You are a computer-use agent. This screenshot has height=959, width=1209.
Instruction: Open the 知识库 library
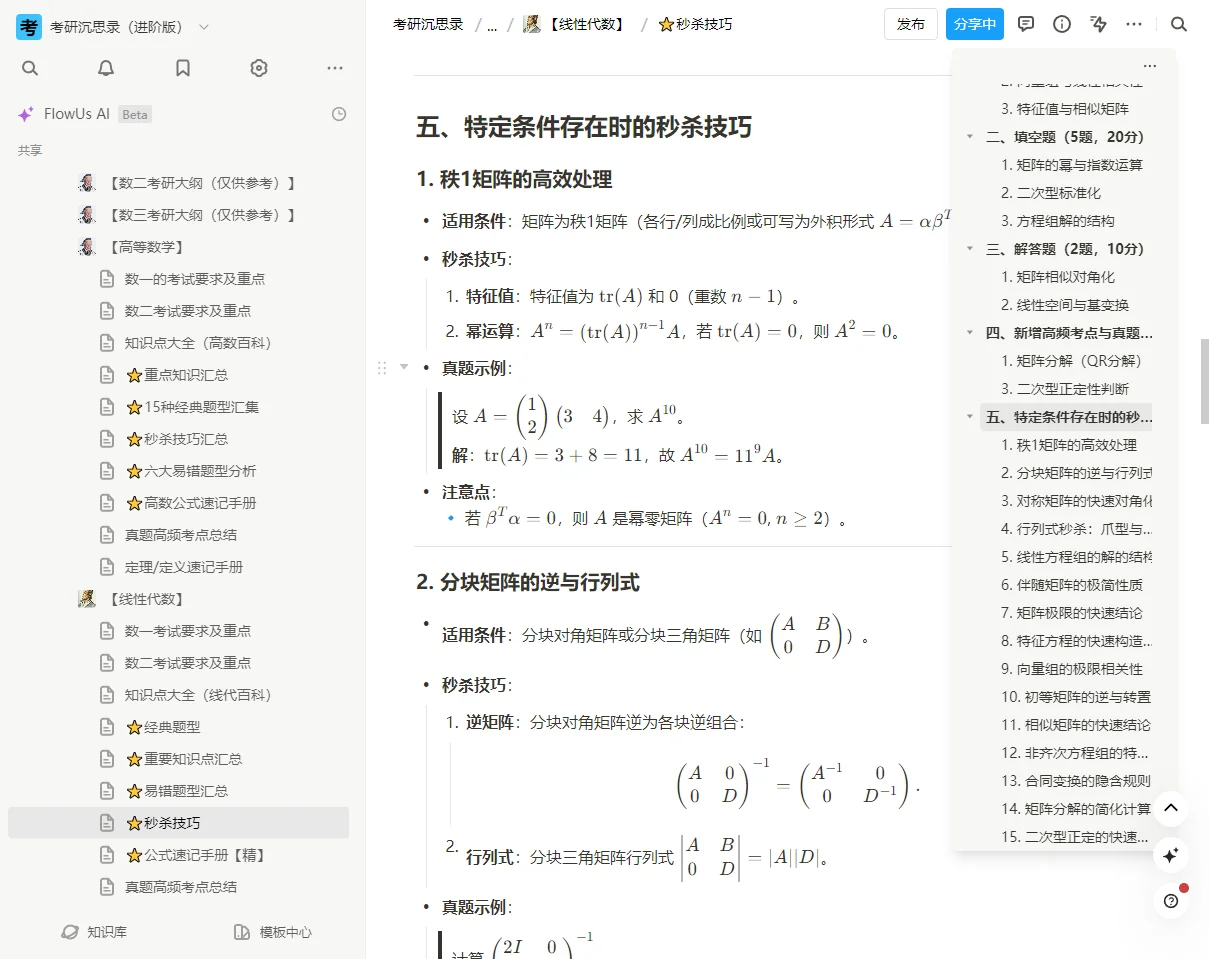coord(94,932)
